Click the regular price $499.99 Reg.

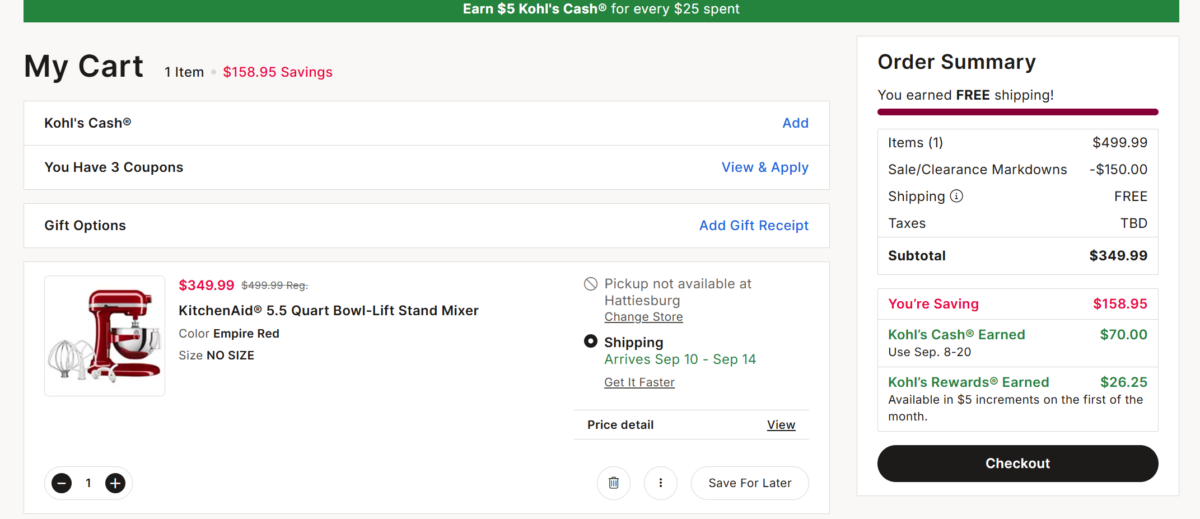coord(275,285)
